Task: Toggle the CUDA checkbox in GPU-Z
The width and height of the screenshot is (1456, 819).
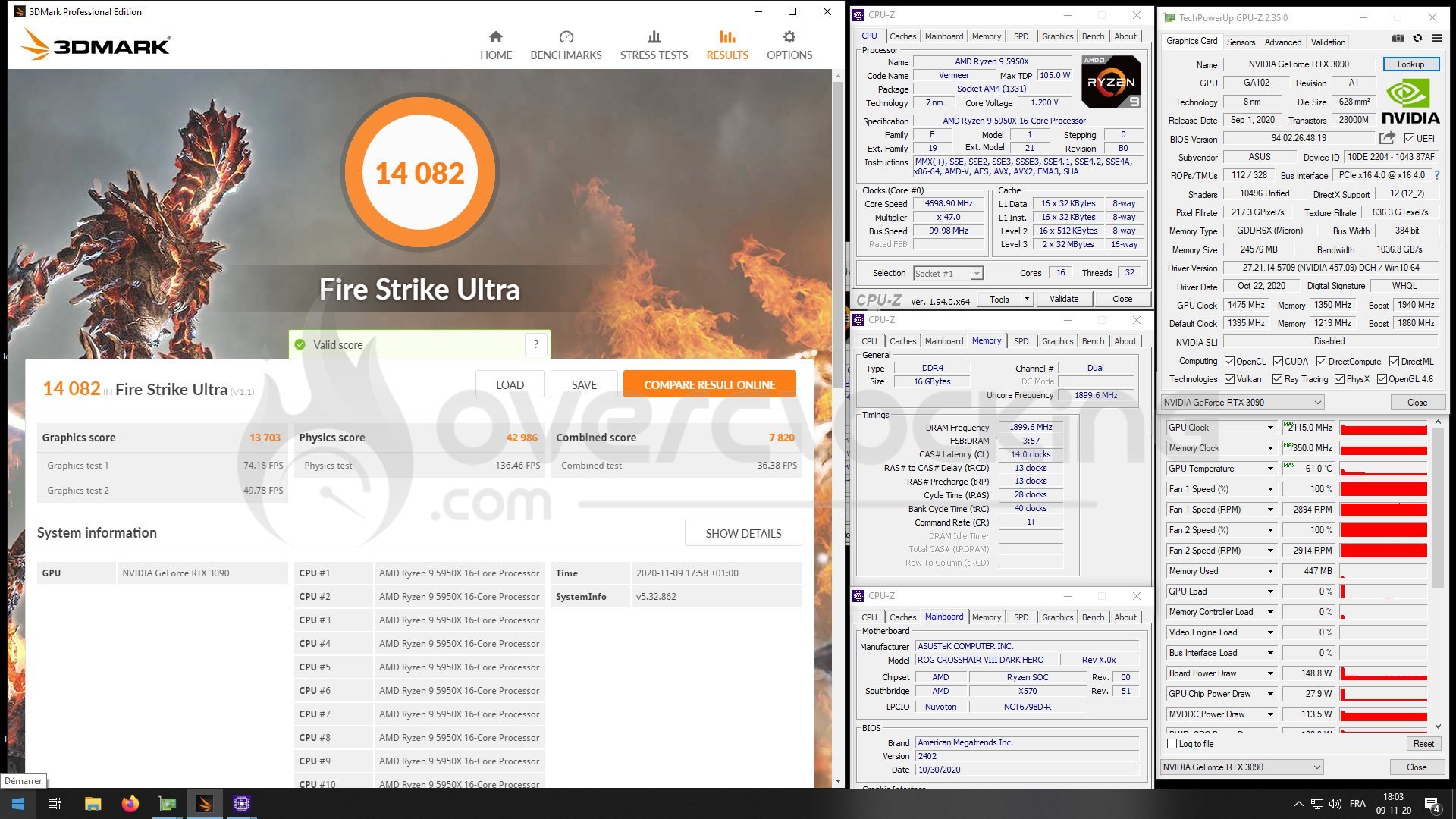Action: pyautogui.click(x=1278, y=362)
